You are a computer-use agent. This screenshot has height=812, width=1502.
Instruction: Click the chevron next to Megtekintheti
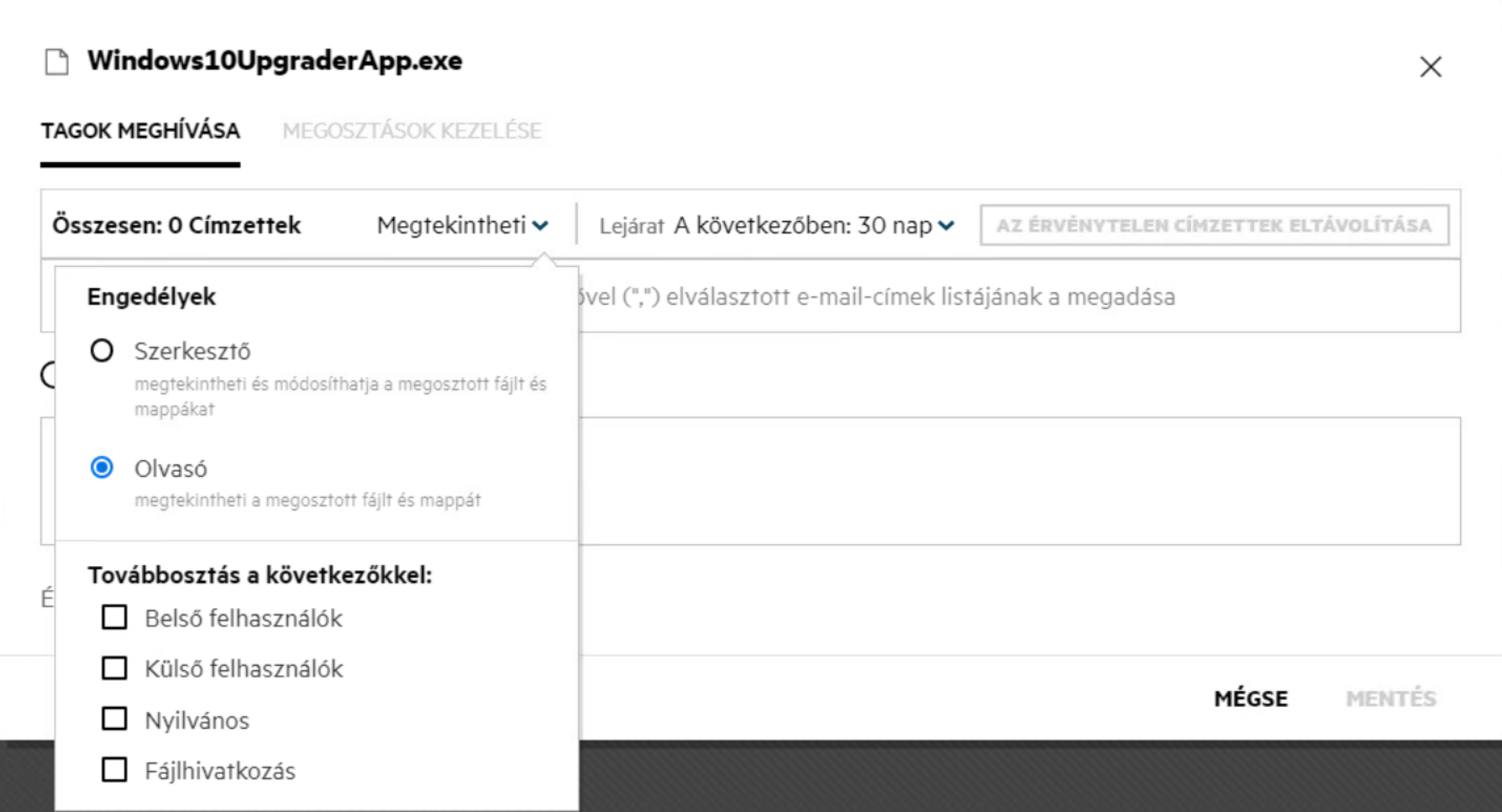tap(540, 225)
